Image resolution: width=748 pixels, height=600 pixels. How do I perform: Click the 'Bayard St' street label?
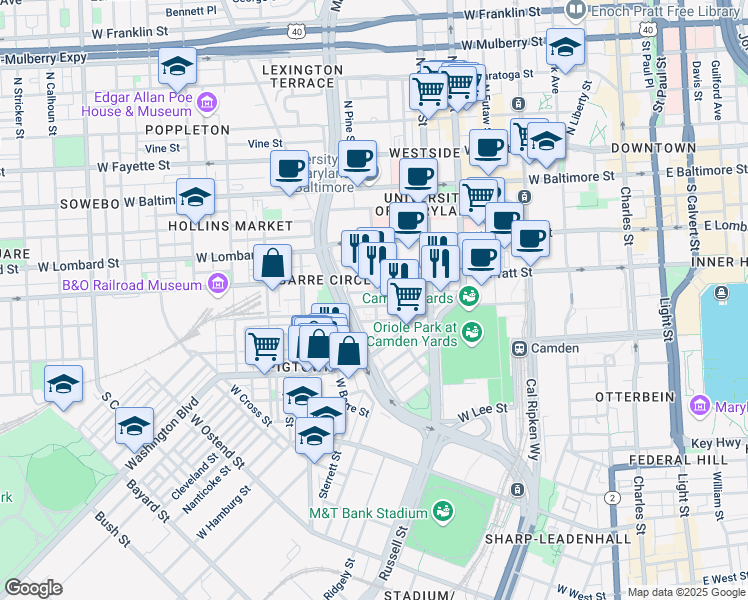point(147,501)
